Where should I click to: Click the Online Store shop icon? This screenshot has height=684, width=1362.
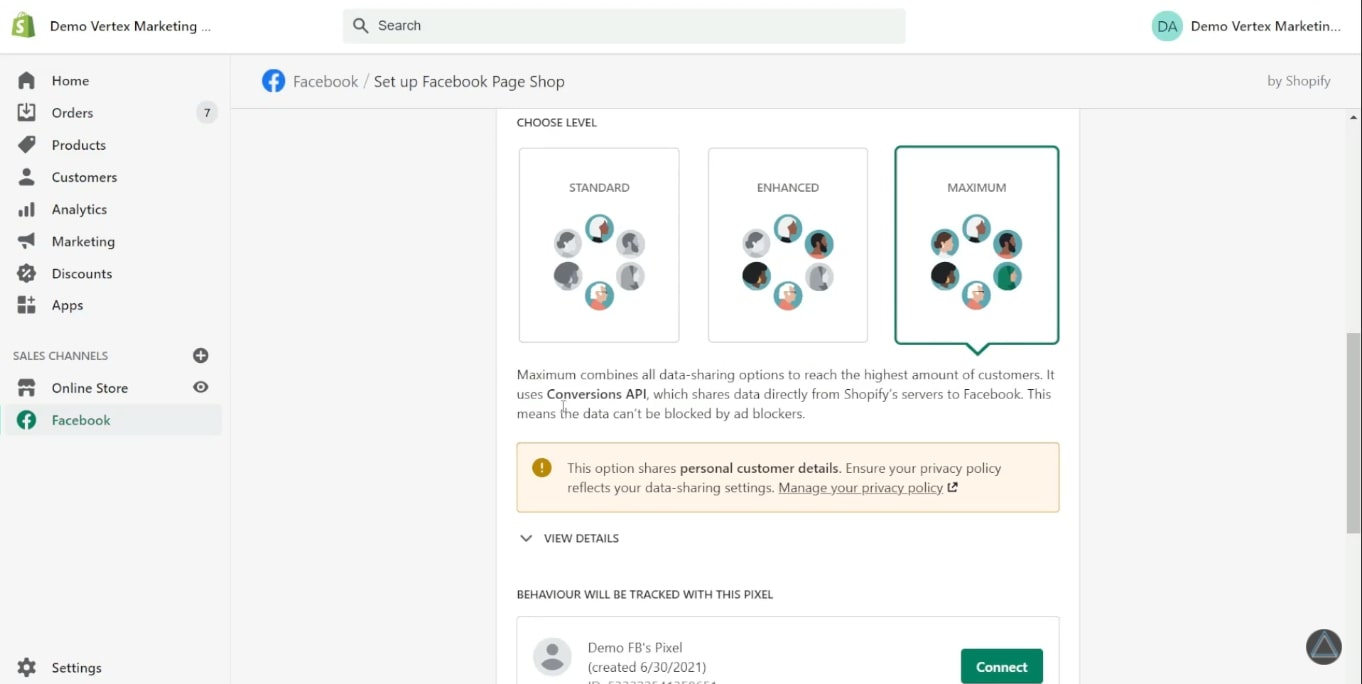point(27,388)
